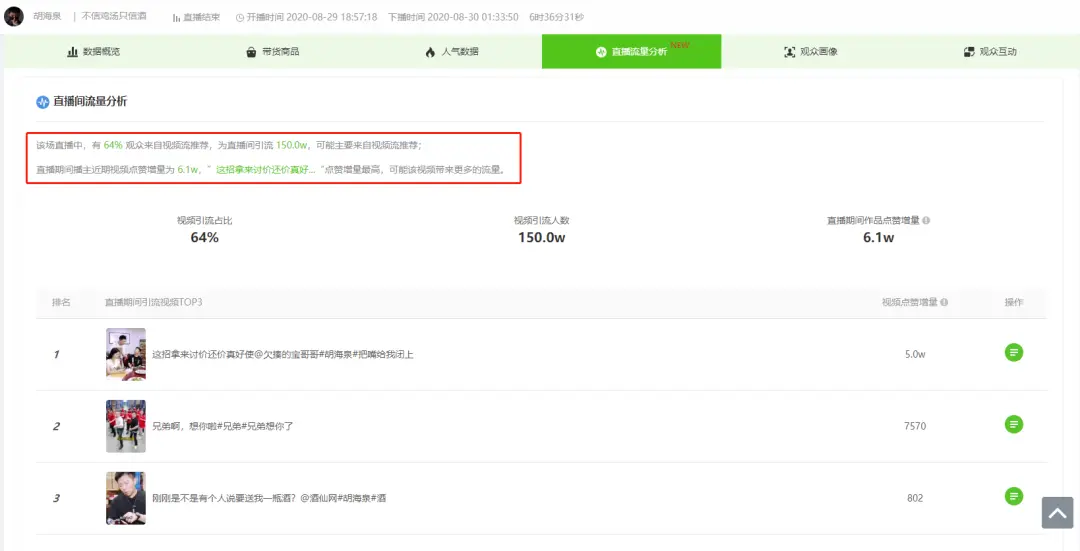
Task: Click the flame icon beside 人气数据
Action: pos(430,52)
